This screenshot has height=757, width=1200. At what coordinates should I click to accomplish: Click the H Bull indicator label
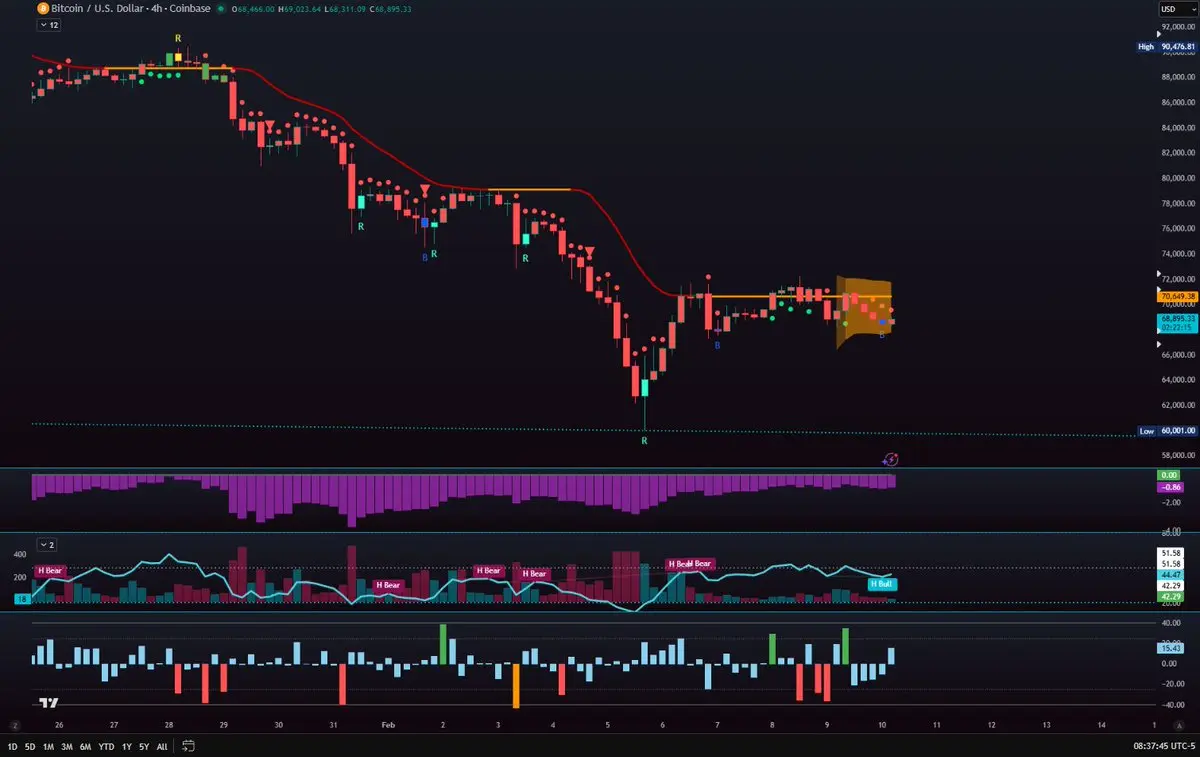pyautogui.click(x=882, y=583)
